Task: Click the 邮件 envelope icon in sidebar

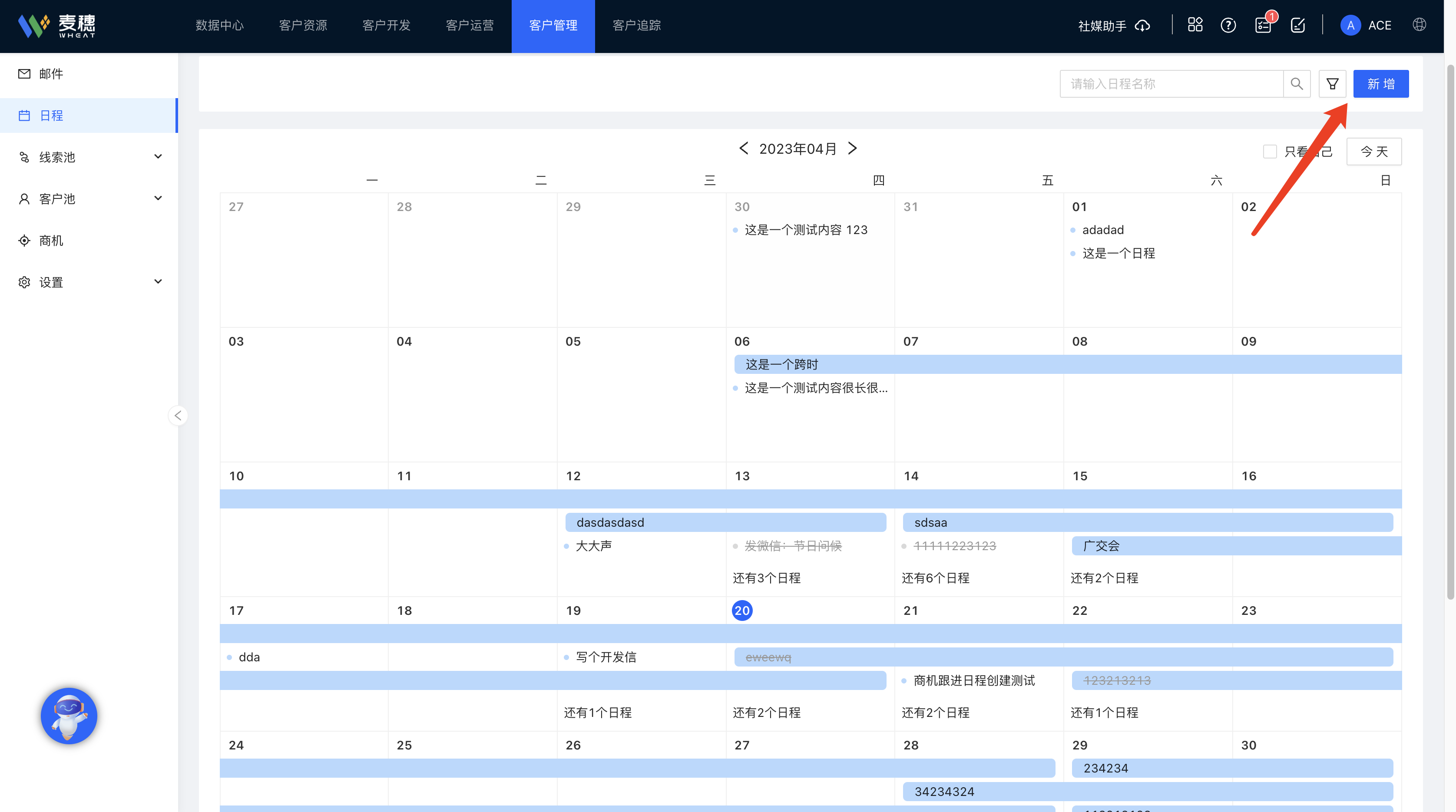Action: click(x=24, y=74)
